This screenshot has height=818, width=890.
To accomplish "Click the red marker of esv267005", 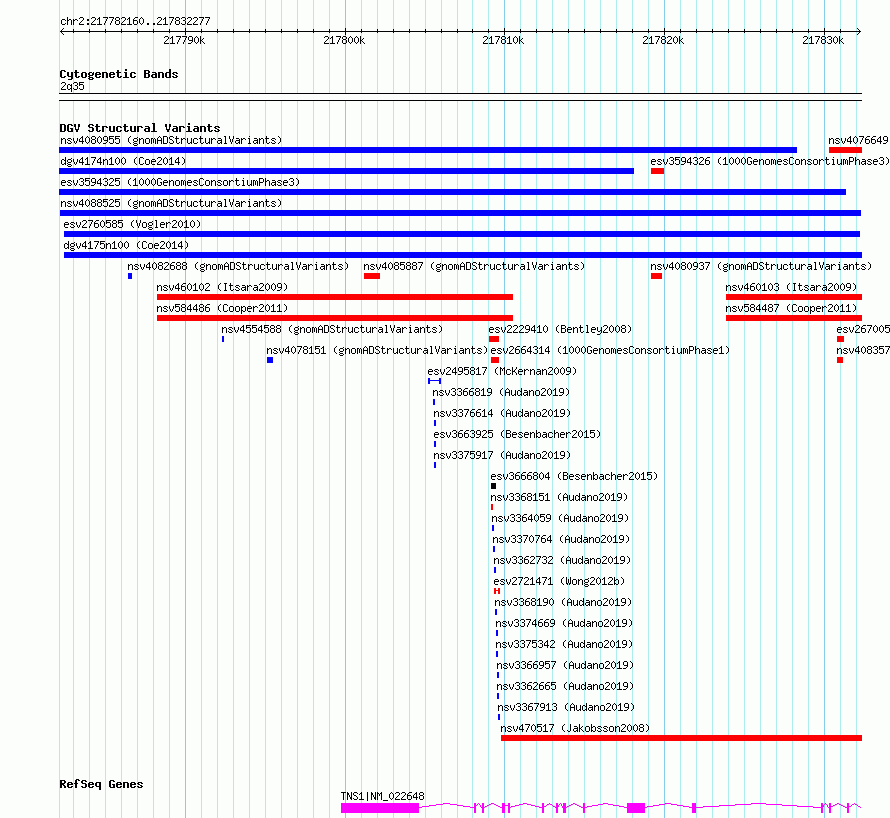I will click(x=841, y=339).
